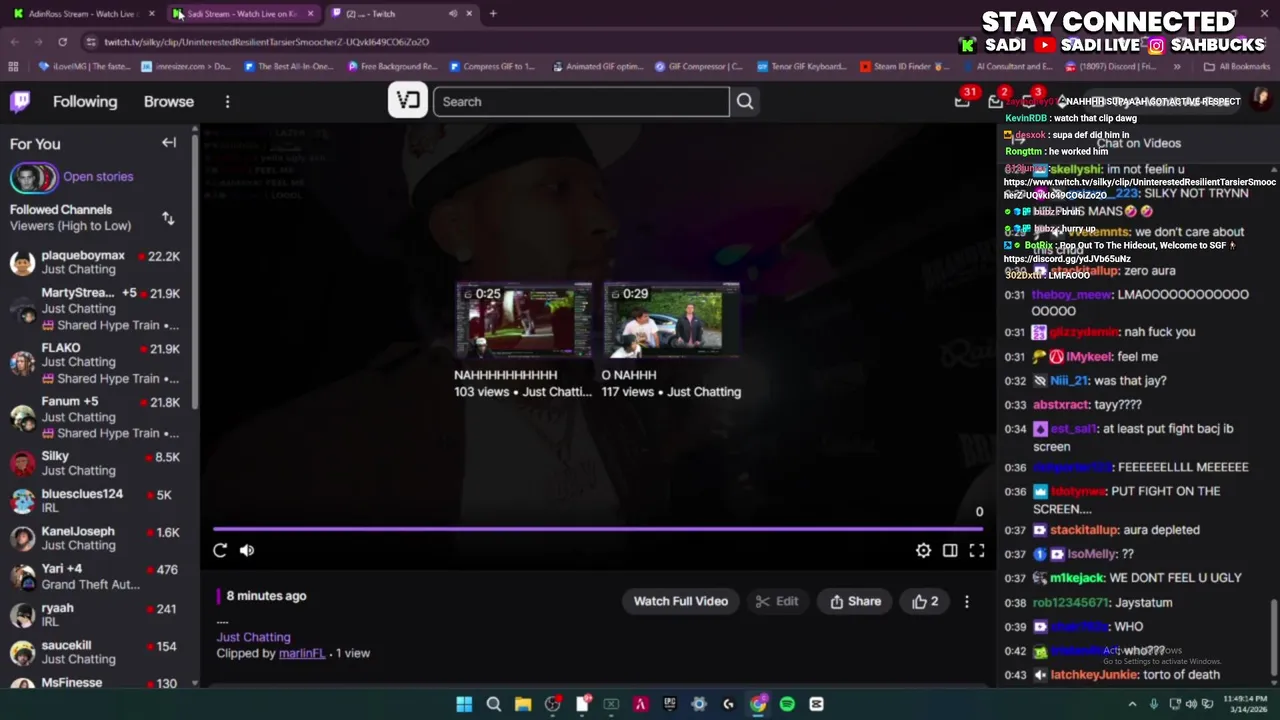Open the player settings gear
The width and height of the screenshot is (1280, 720).
923,550
